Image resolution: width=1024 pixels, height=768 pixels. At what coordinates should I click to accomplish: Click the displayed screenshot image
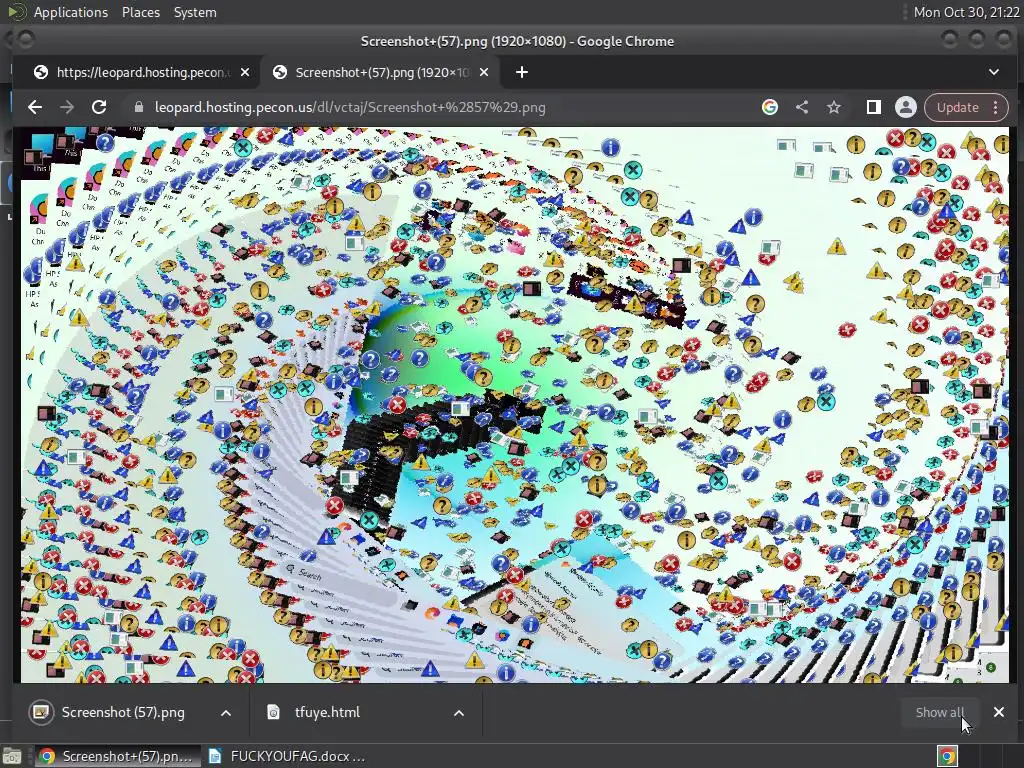pyautogui.click(x=515, y=404)
